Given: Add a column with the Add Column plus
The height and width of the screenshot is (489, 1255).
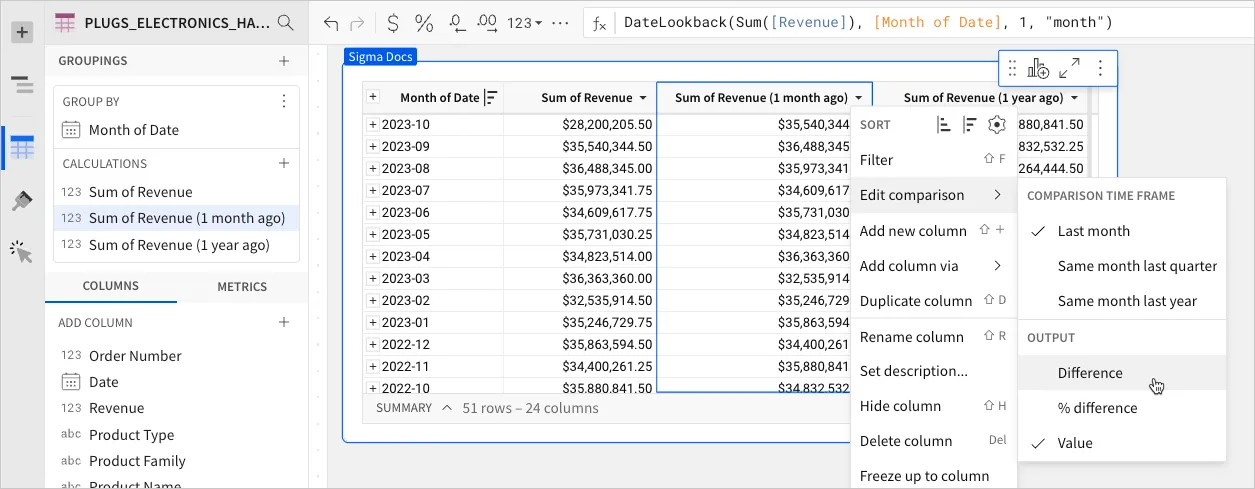Looking at the screenshot, I should point(284,322).
